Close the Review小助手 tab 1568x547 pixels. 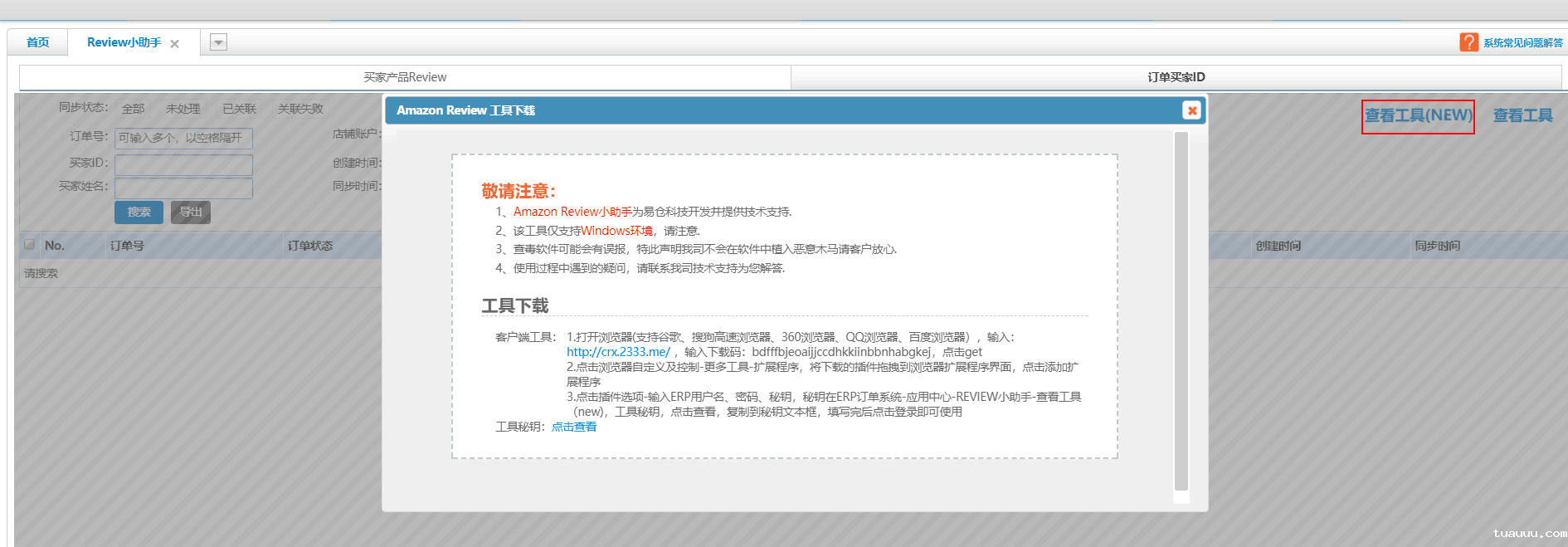[174, 44]
